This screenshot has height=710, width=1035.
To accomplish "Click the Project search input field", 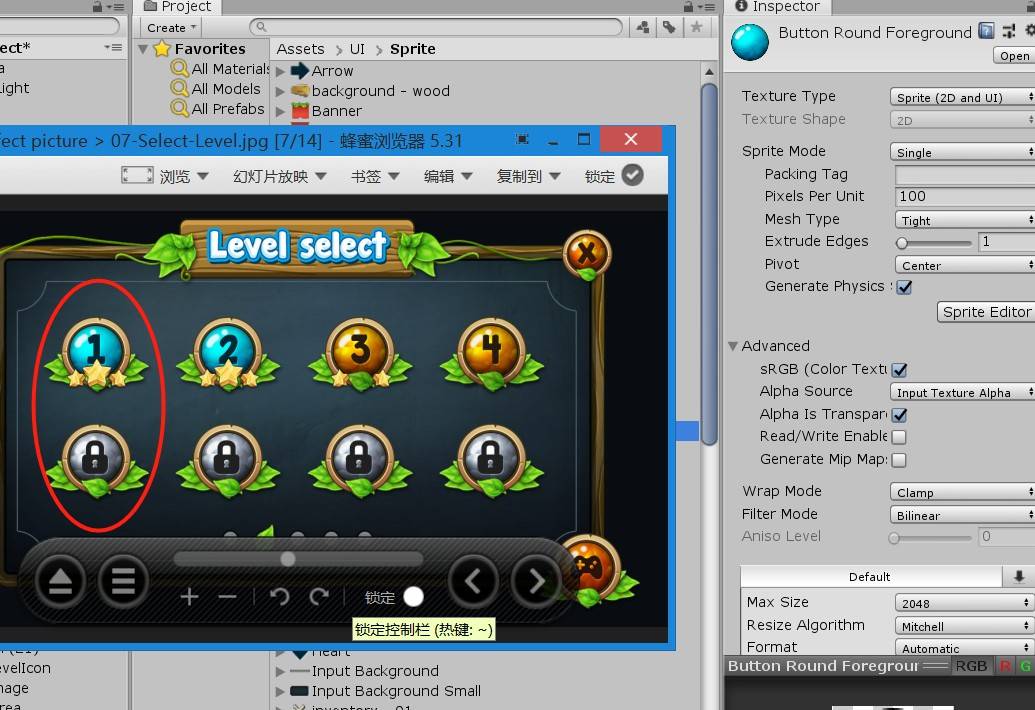I will 436,27.
